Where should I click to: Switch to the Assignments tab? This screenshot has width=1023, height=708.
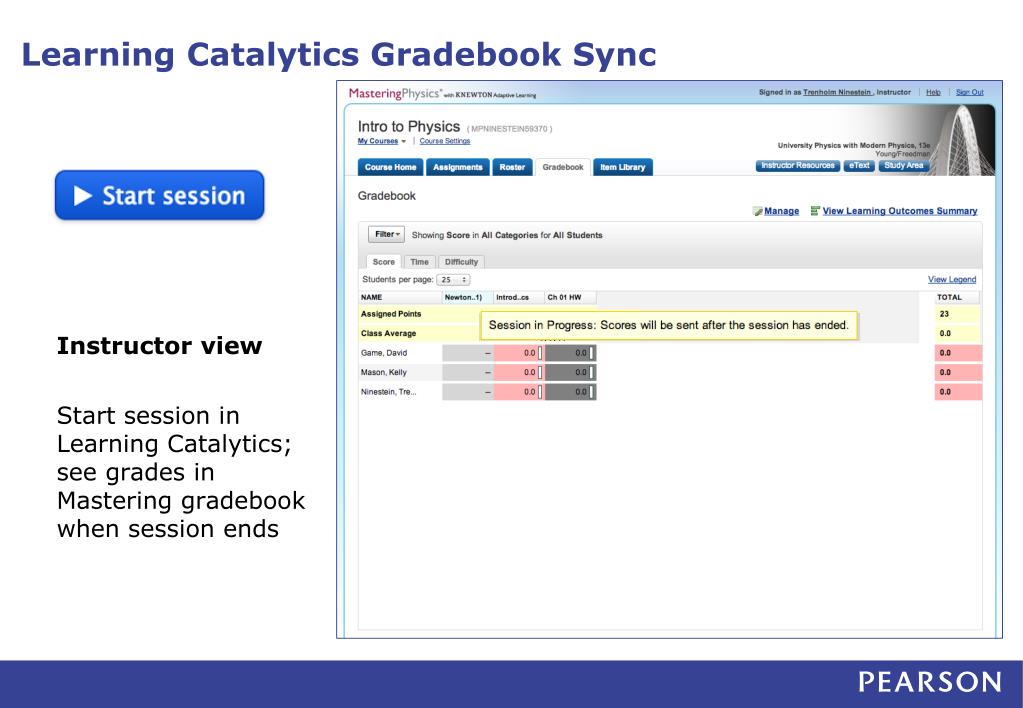pyautogui.click(x=457, y=167)
